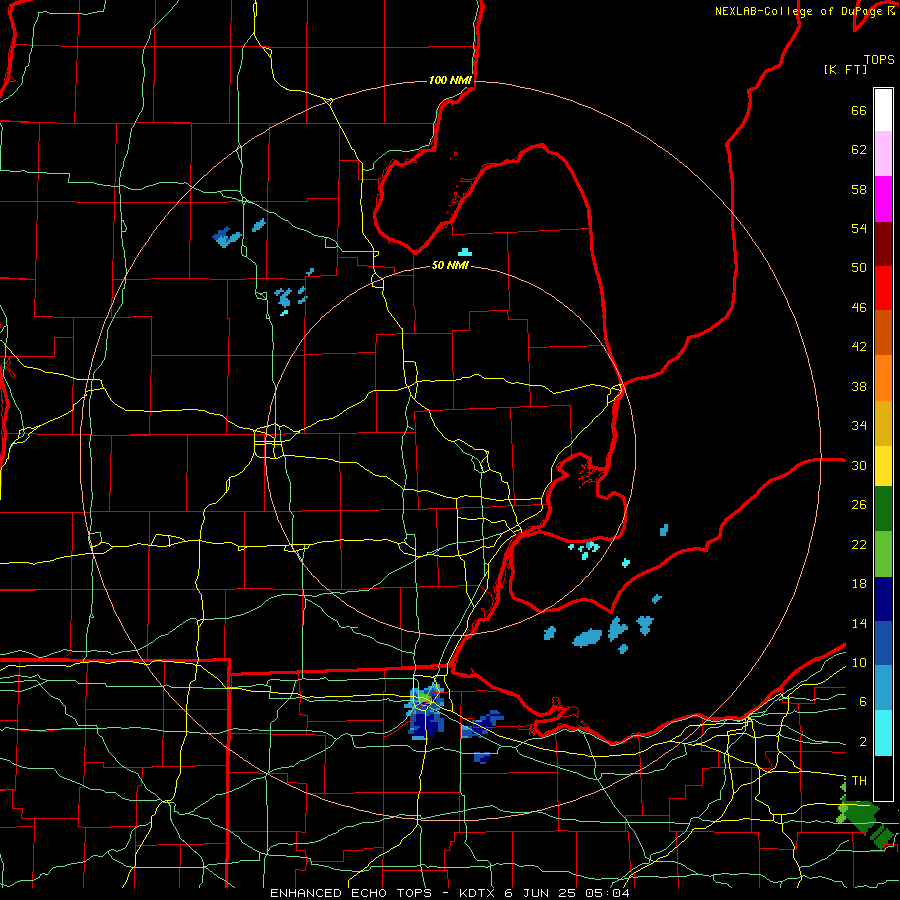
Task: Click the 05:04 timestamp
Action: 607,893
